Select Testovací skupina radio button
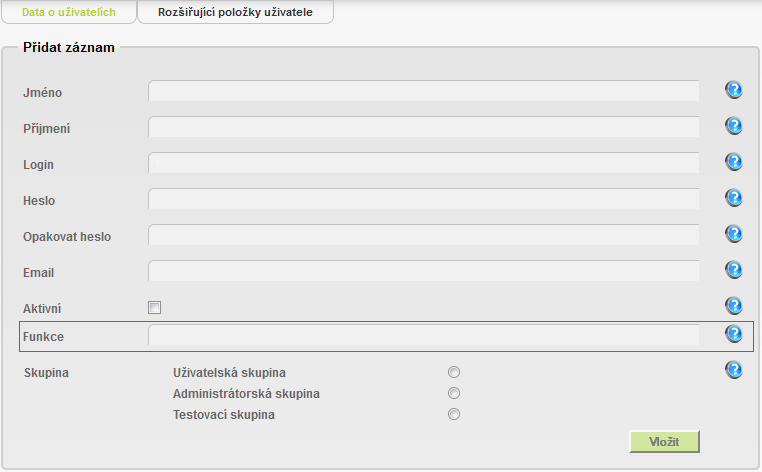Screen dimensions: 762x472 click(454, 414)
